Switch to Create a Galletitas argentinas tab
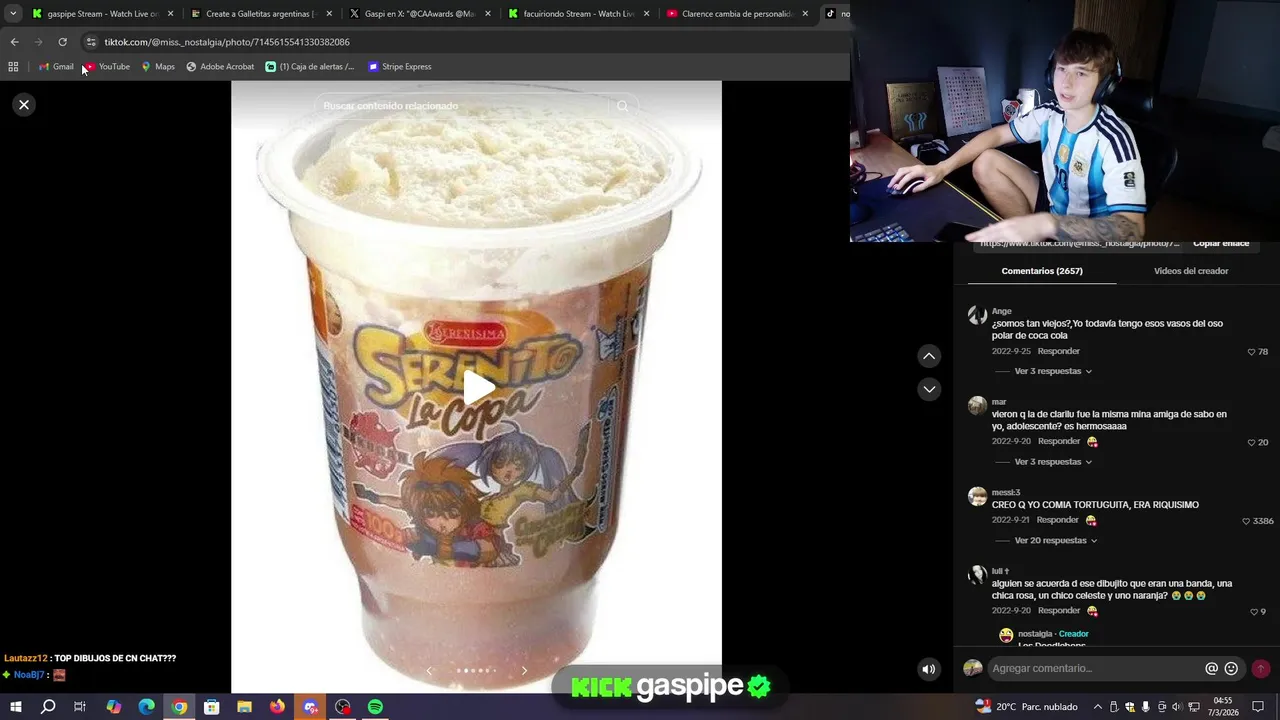Viewport: 1280px width, 720px height. tap(261, 14)
